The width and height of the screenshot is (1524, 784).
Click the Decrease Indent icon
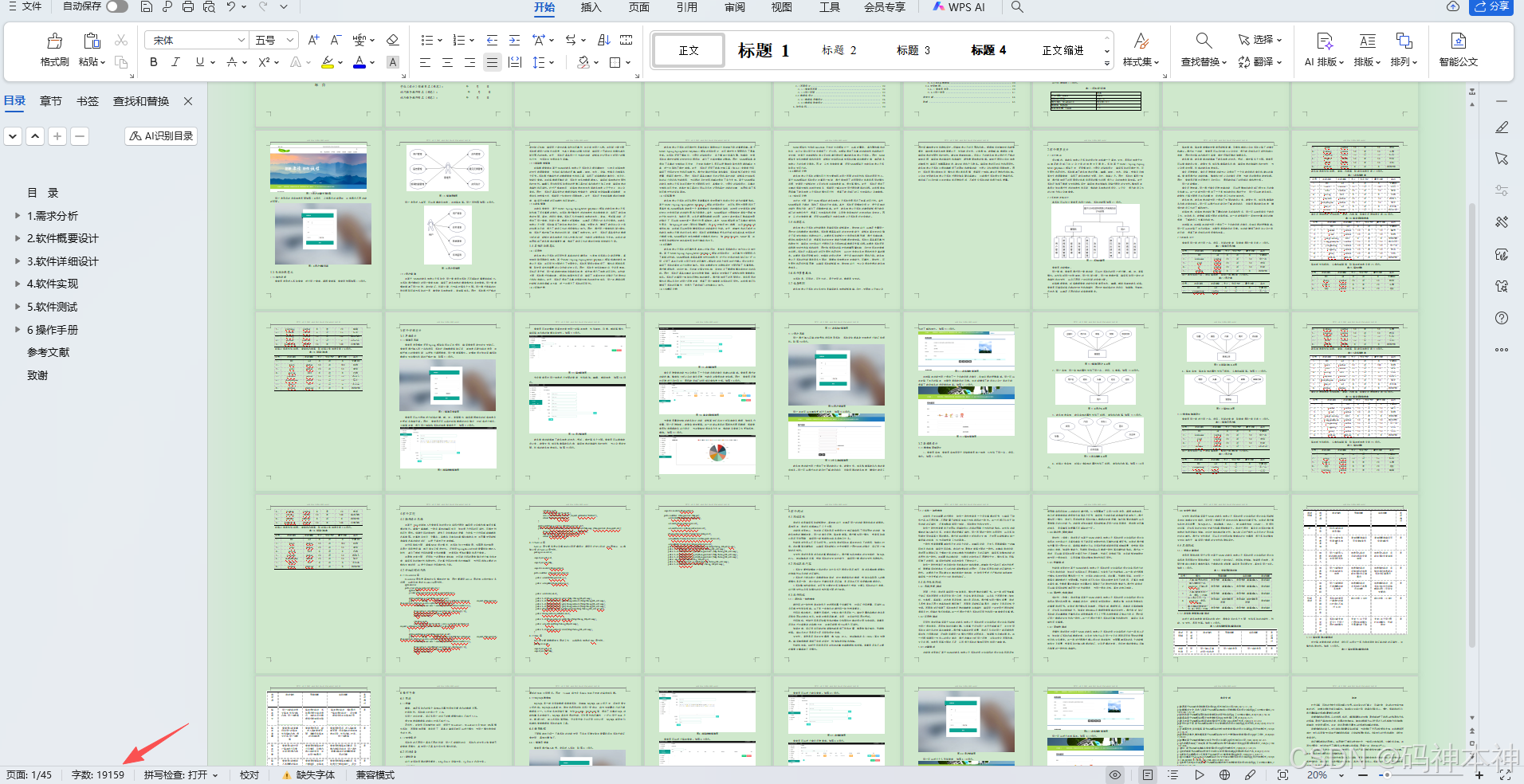pyautogui.click(x=492, y=40)
